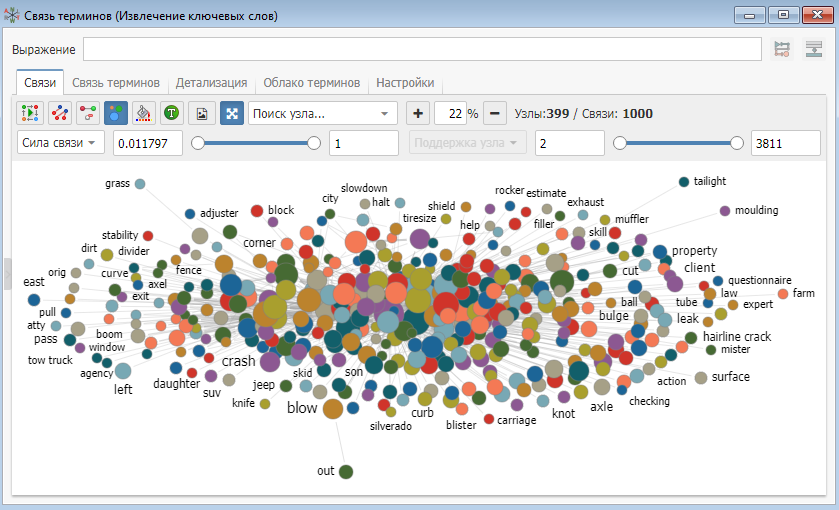This screenshot has height=510, width=839.
Task: Click the 'Детализация' tab
Action: (211, 83)
